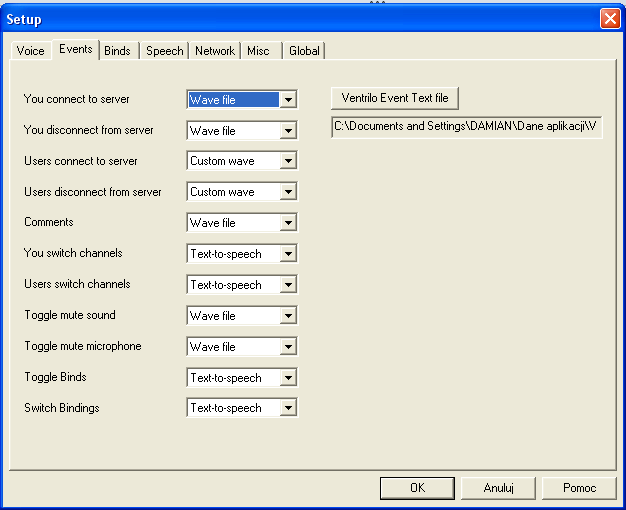Expand 'Toggle mute microphone' dropdown

click(x=242, y=347)
